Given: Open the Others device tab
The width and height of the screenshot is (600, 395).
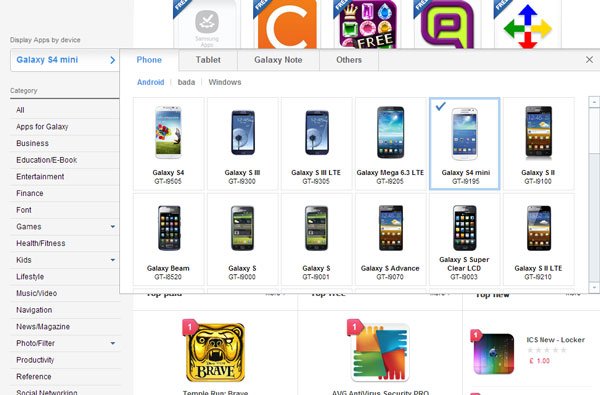Looking at the screenshot, I should click(349, 60).
